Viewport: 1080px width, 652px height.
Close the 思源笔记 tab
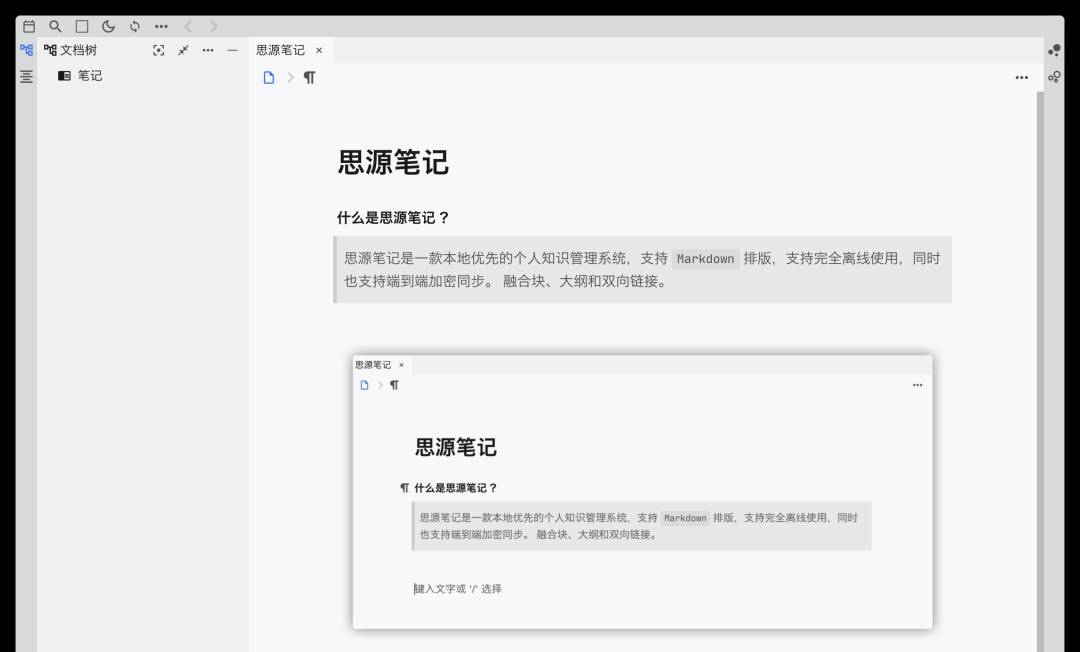click(319, 50)
